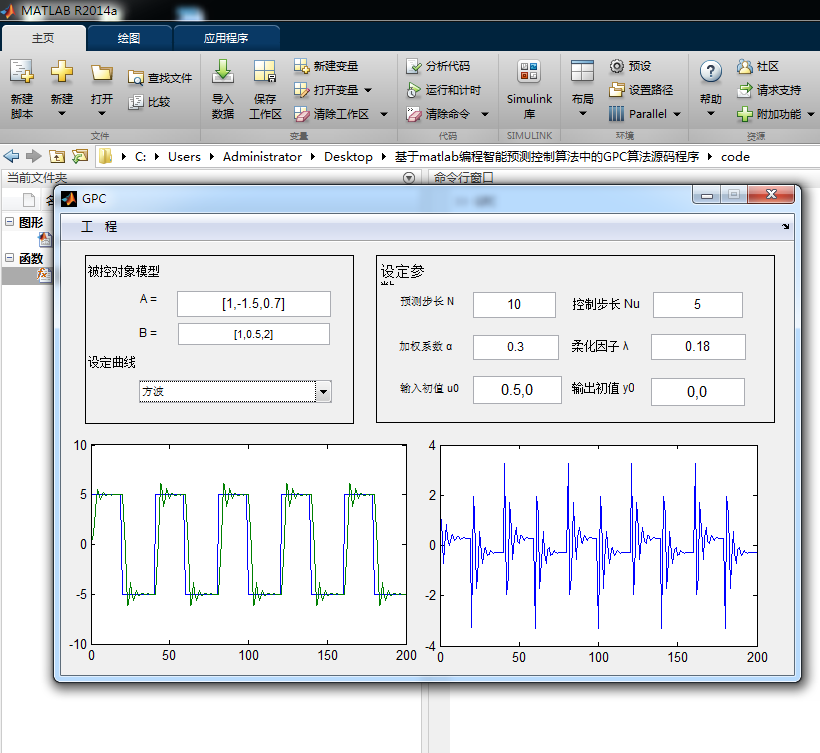Image resolution: width=820 pixels, height=753 pixels.
Task: Expand the Open (打开) dropdown arrow
Action: [x=101, y=113]
